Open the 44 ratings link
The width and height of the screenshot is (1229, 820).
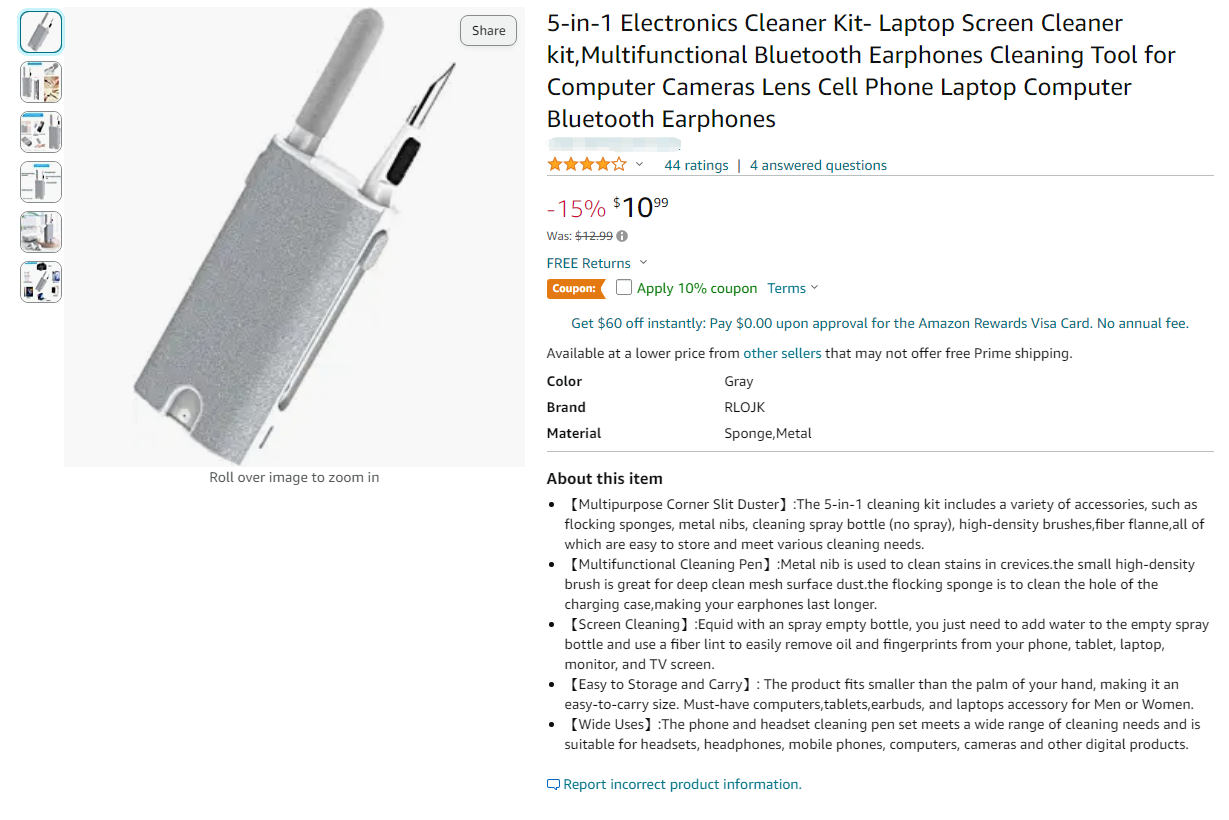(x=696, y=165)
